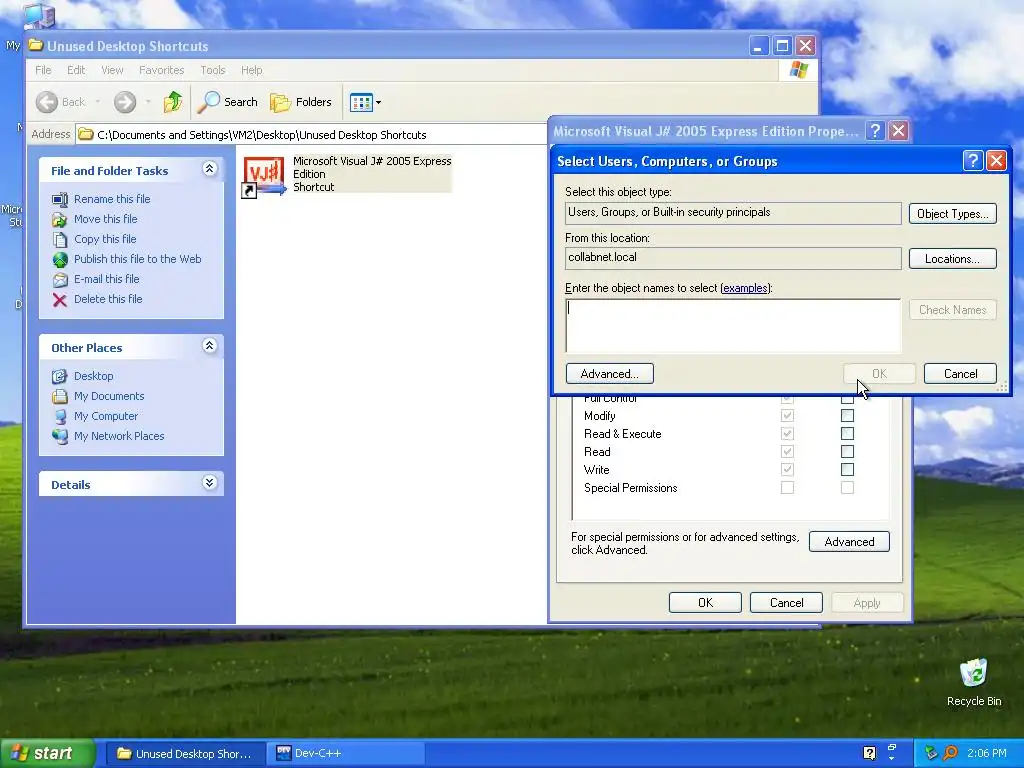The width and height of the screenshot is (1024, 768).
Task: Click the Allow checkbox for Write
Action: (x=787, y=470)
